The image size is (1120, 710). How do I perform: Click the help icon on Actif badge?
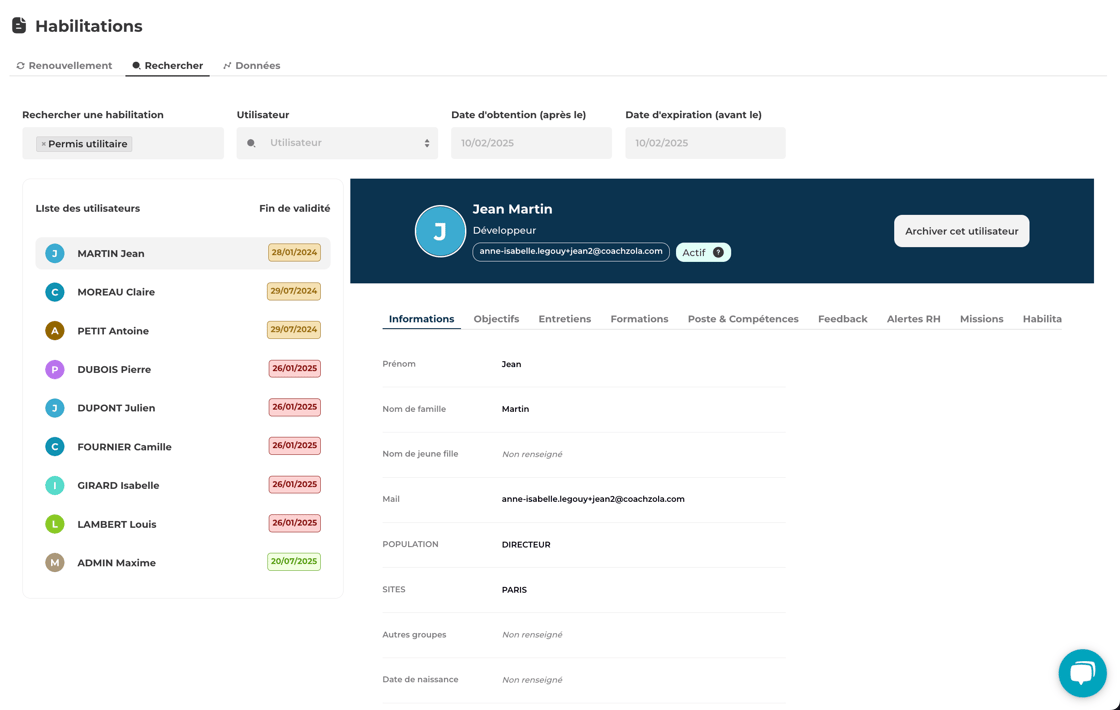click(x=718, y=253)
